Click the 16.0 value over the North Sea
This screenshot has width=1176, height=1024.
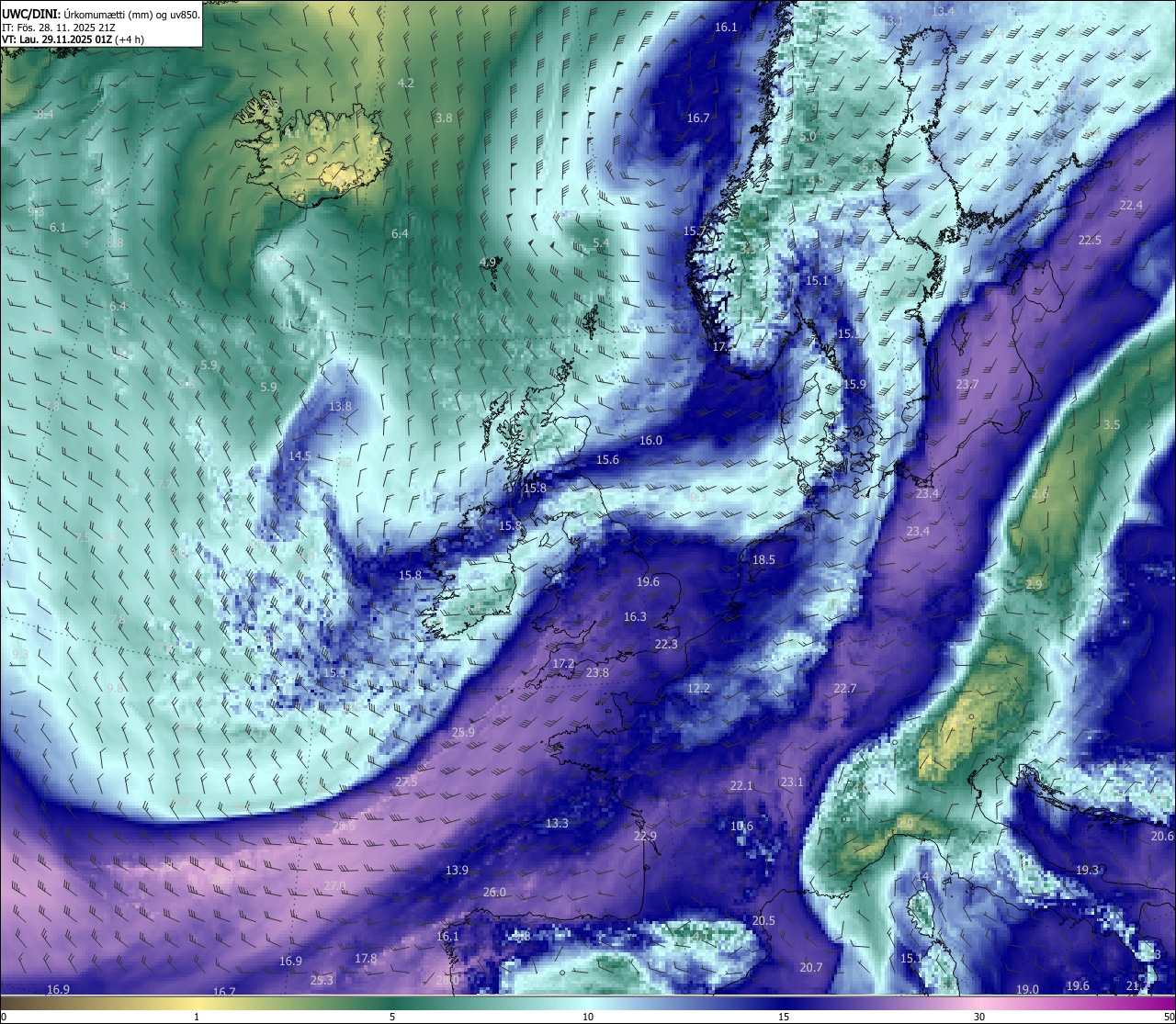(x=650, y=440)
